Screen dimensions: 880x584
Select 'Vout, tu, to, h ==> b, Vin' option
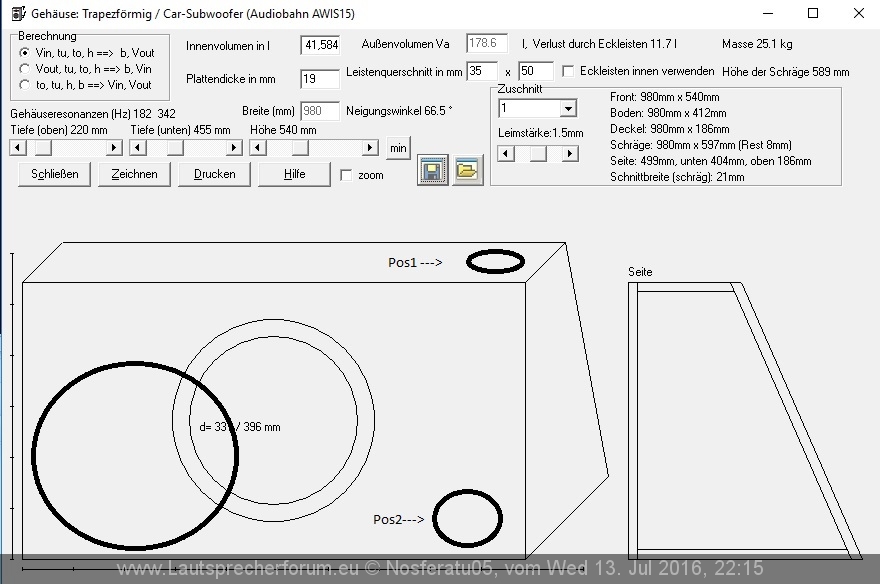pyautogui.click(x=25, y=68)
